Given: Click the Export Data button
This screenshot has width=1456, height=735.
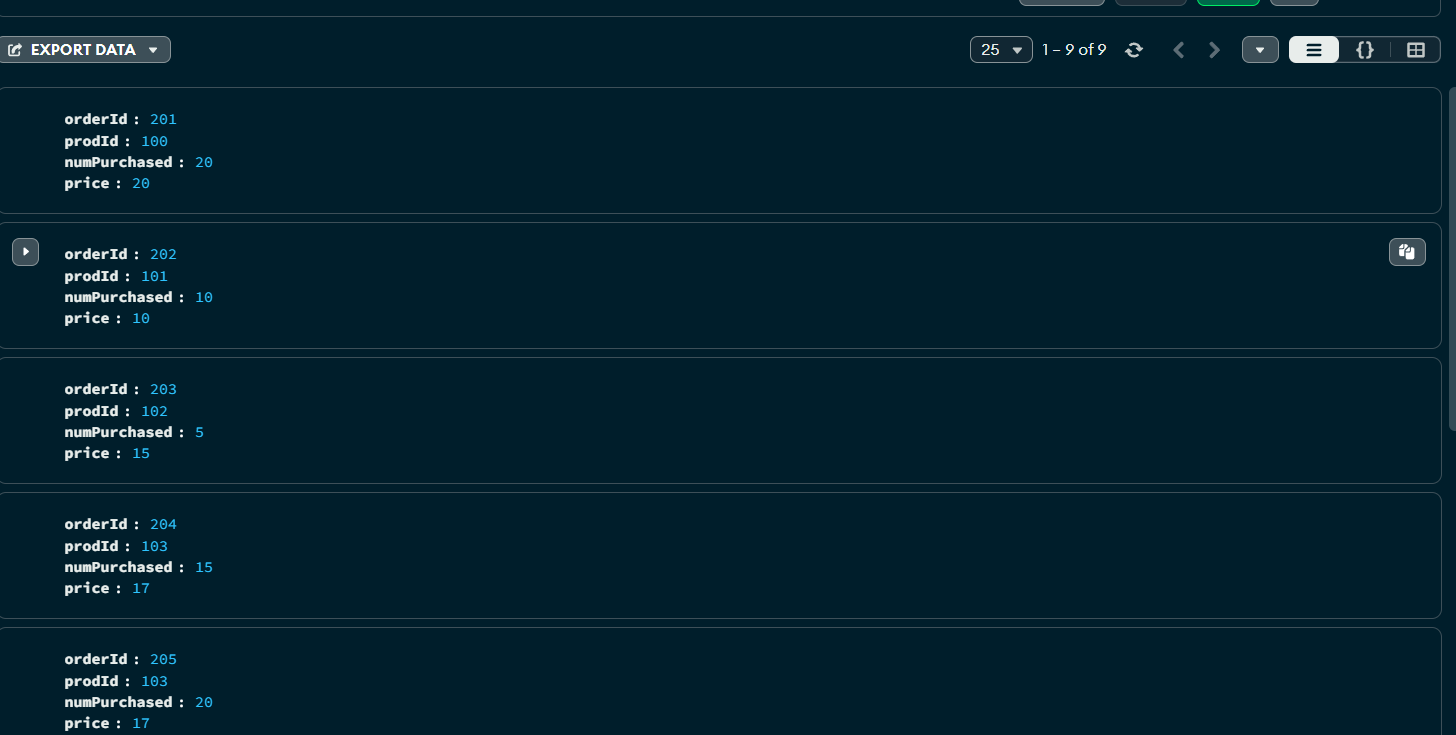Looking at the screenshot, I should 85,50.
